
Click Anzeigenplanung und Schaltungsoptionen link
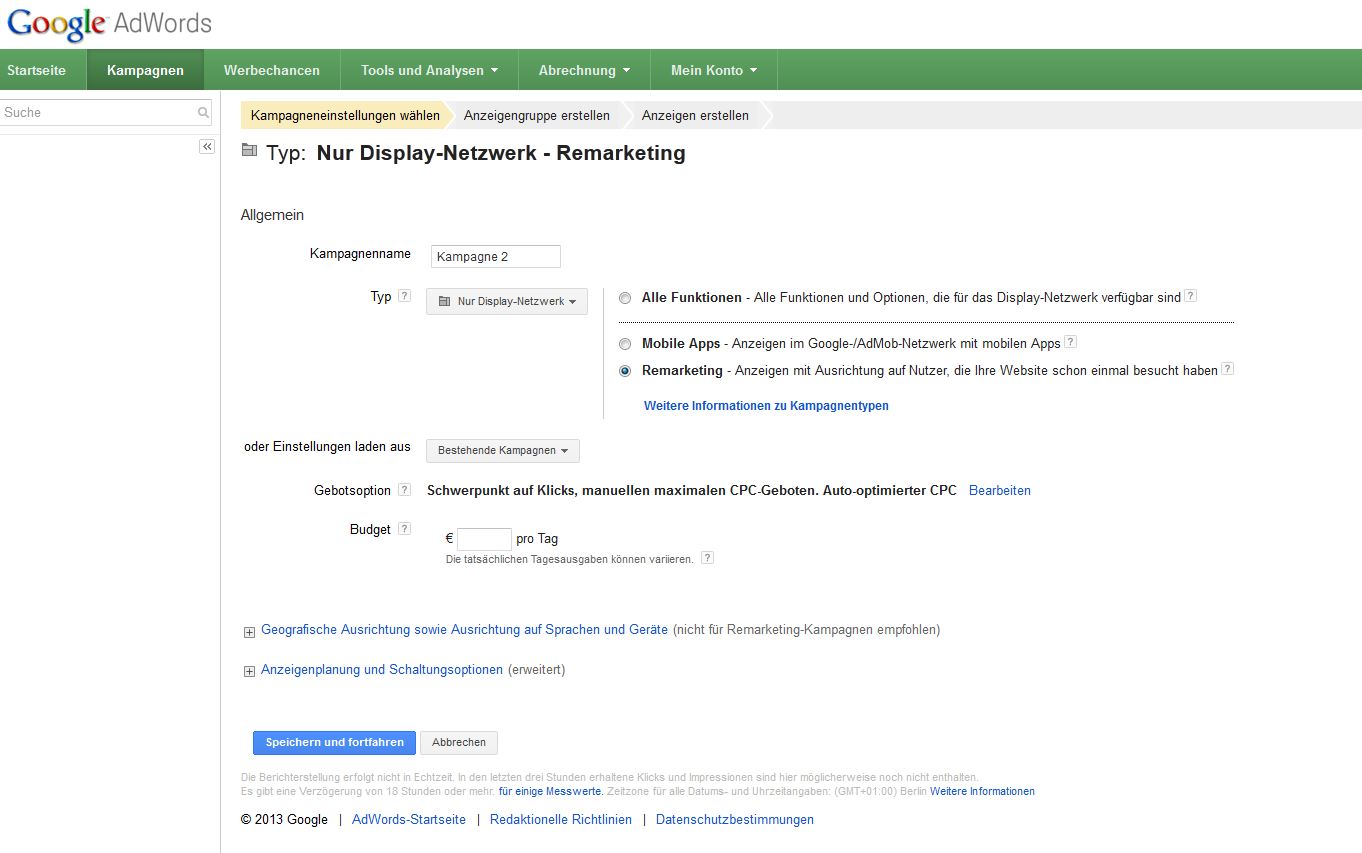382,670
